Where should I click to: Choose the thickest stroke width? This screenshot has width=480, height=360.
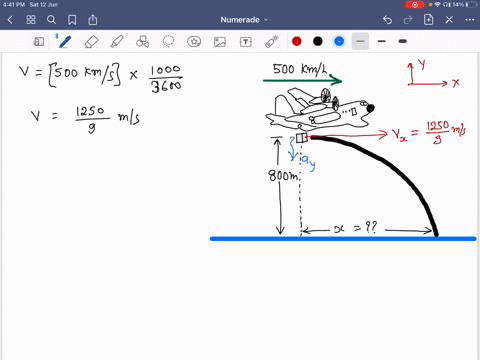pyautogui.click(x=403, y=41)
